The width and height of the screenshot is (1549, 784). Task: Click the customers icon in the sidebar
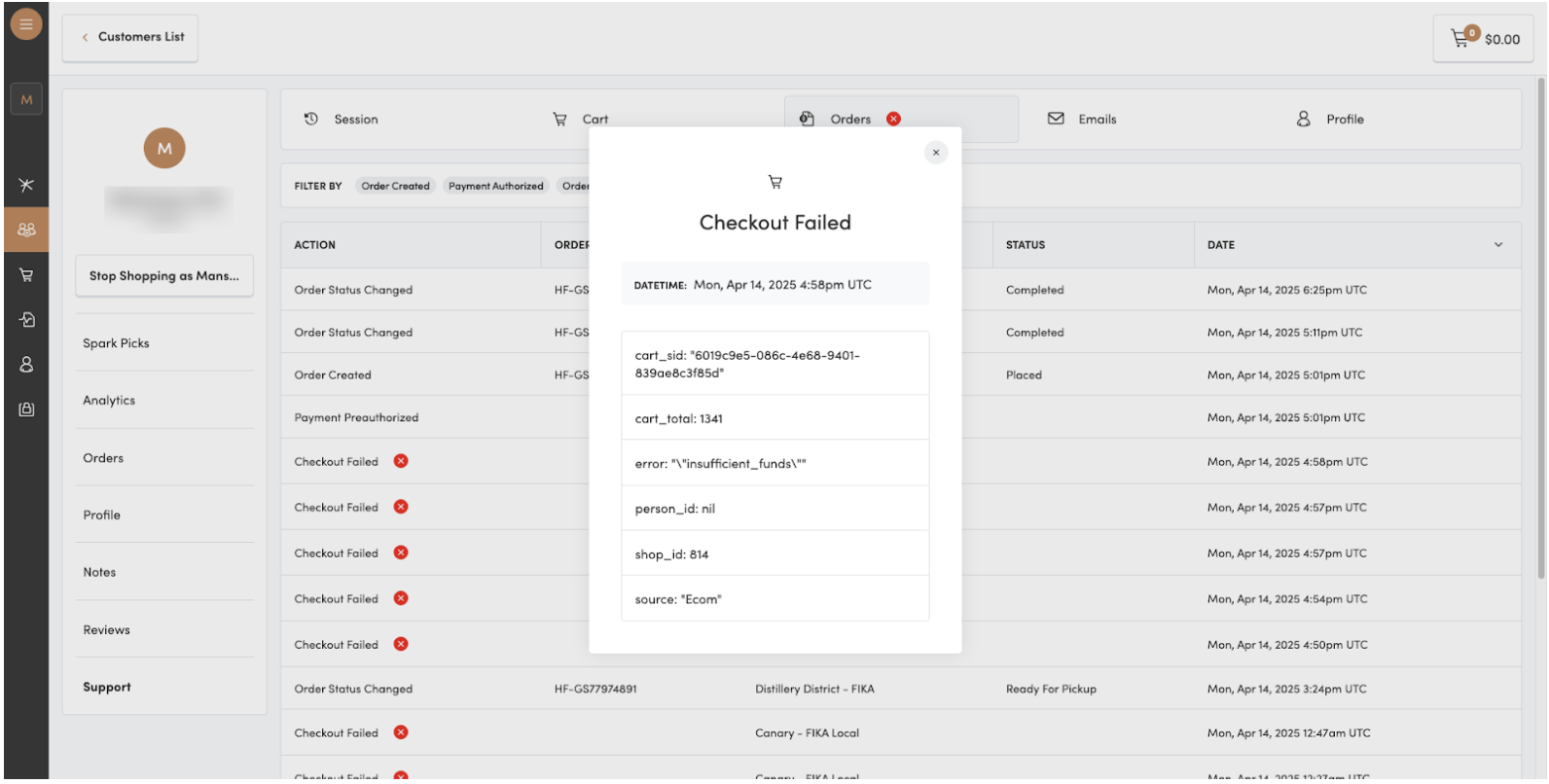coord(26,230)
